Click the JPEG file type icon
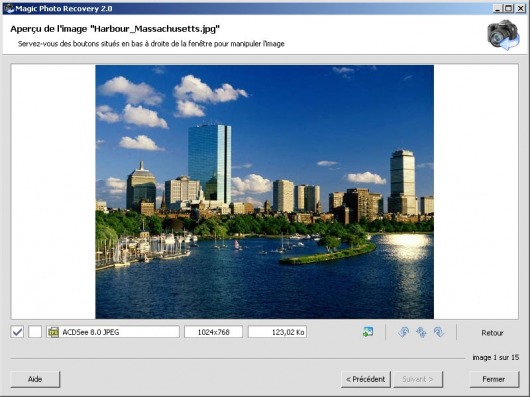This screenshot has height=397, width=530. pos(53,332)
